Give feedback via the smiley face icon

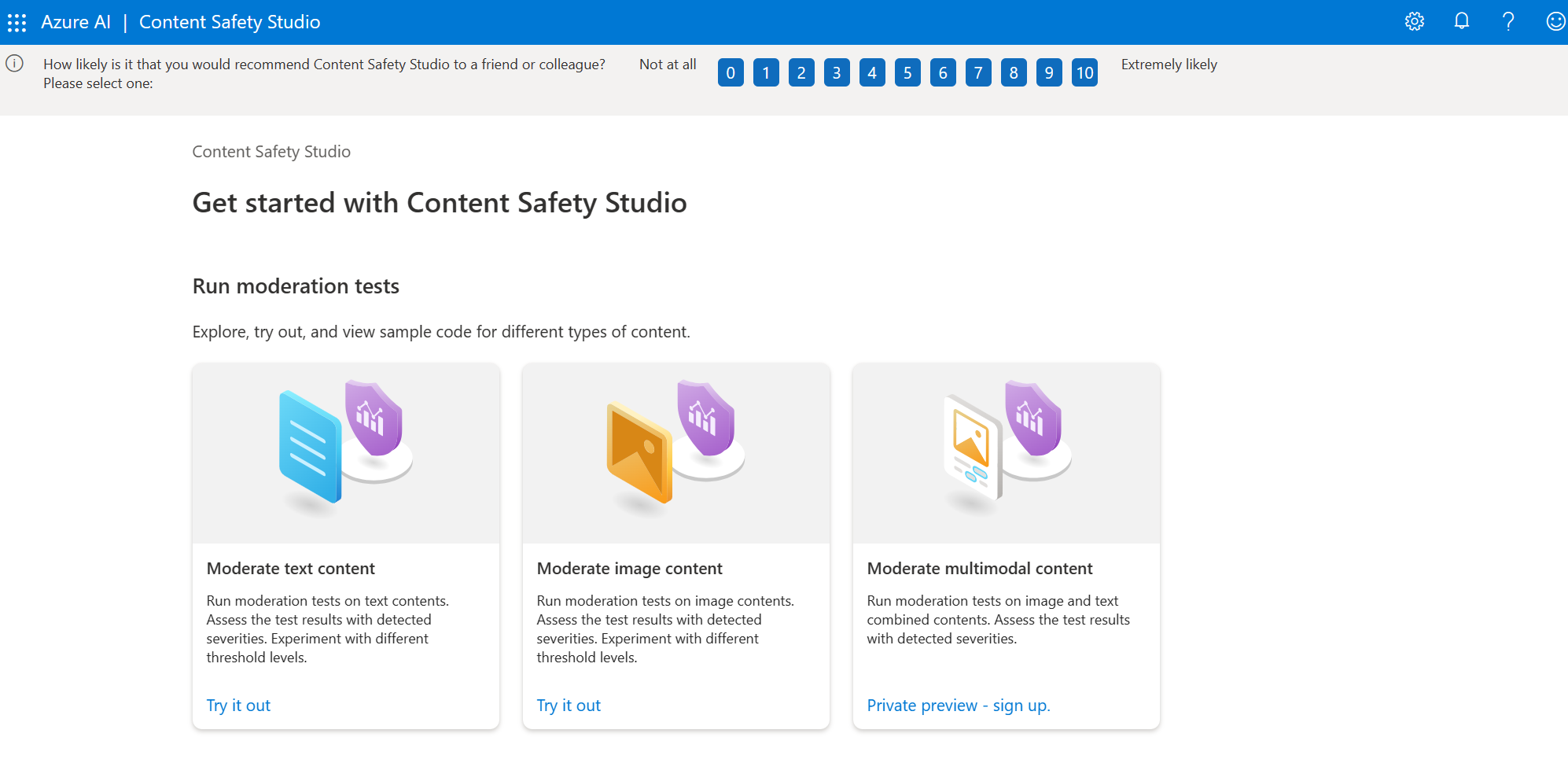point(1555,21)
